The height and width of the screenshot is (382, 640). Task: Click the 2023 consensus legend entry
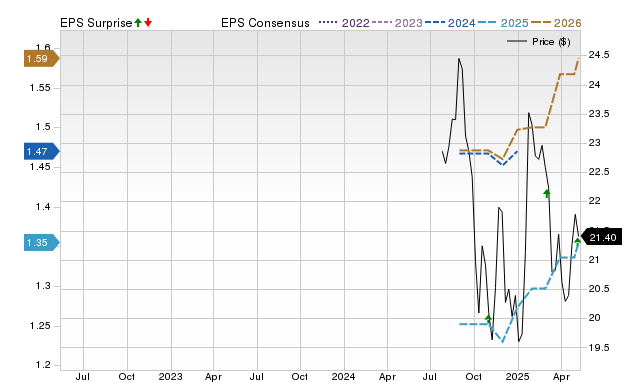coord(397,23)
